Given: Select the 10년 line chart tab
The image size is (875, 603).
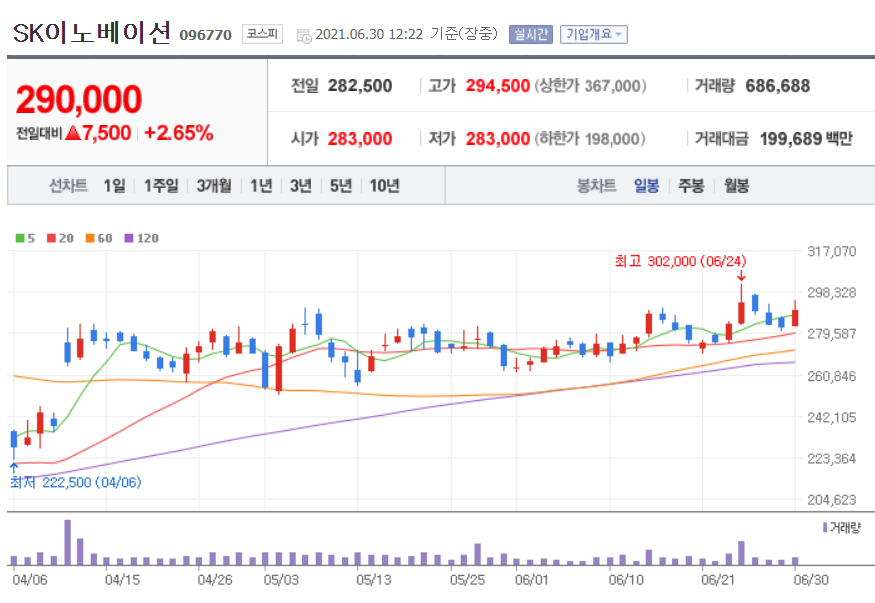Looking at the screenshot, I should tap(384, 185).
